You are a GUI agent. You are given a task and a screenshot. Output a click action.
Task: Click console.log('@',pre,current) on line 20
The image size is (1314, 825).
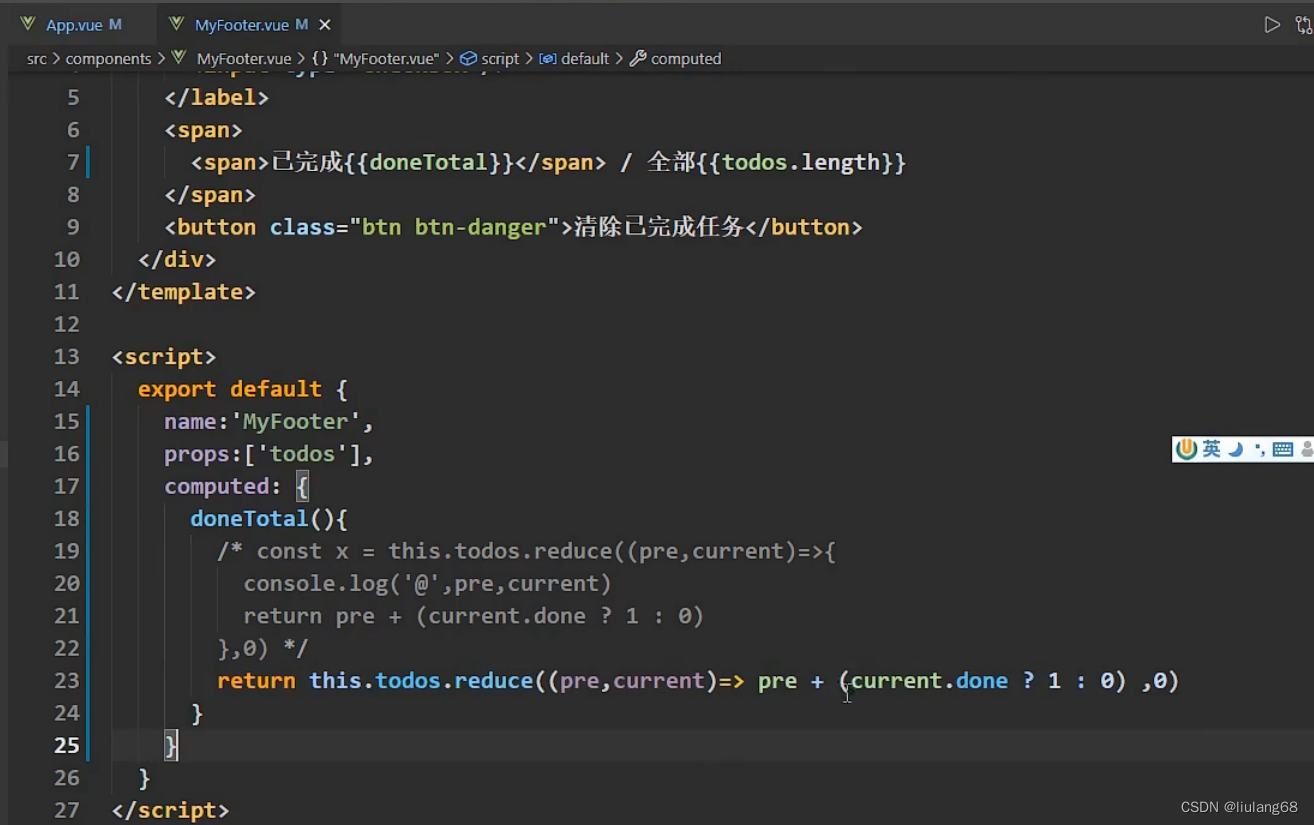pos(427,583)
